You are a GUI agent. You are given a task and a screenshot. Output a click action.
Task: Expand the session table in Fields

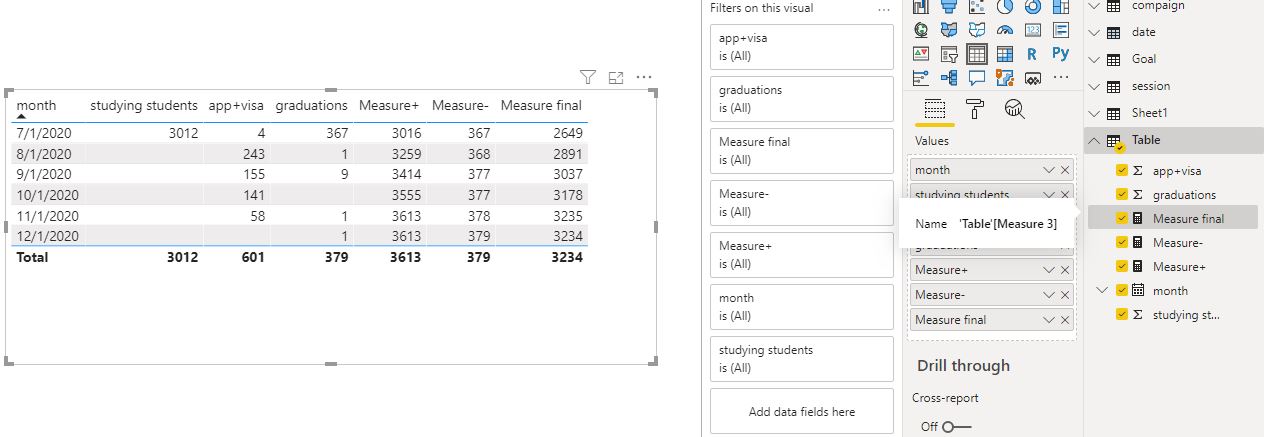[x=1094, y=86]
